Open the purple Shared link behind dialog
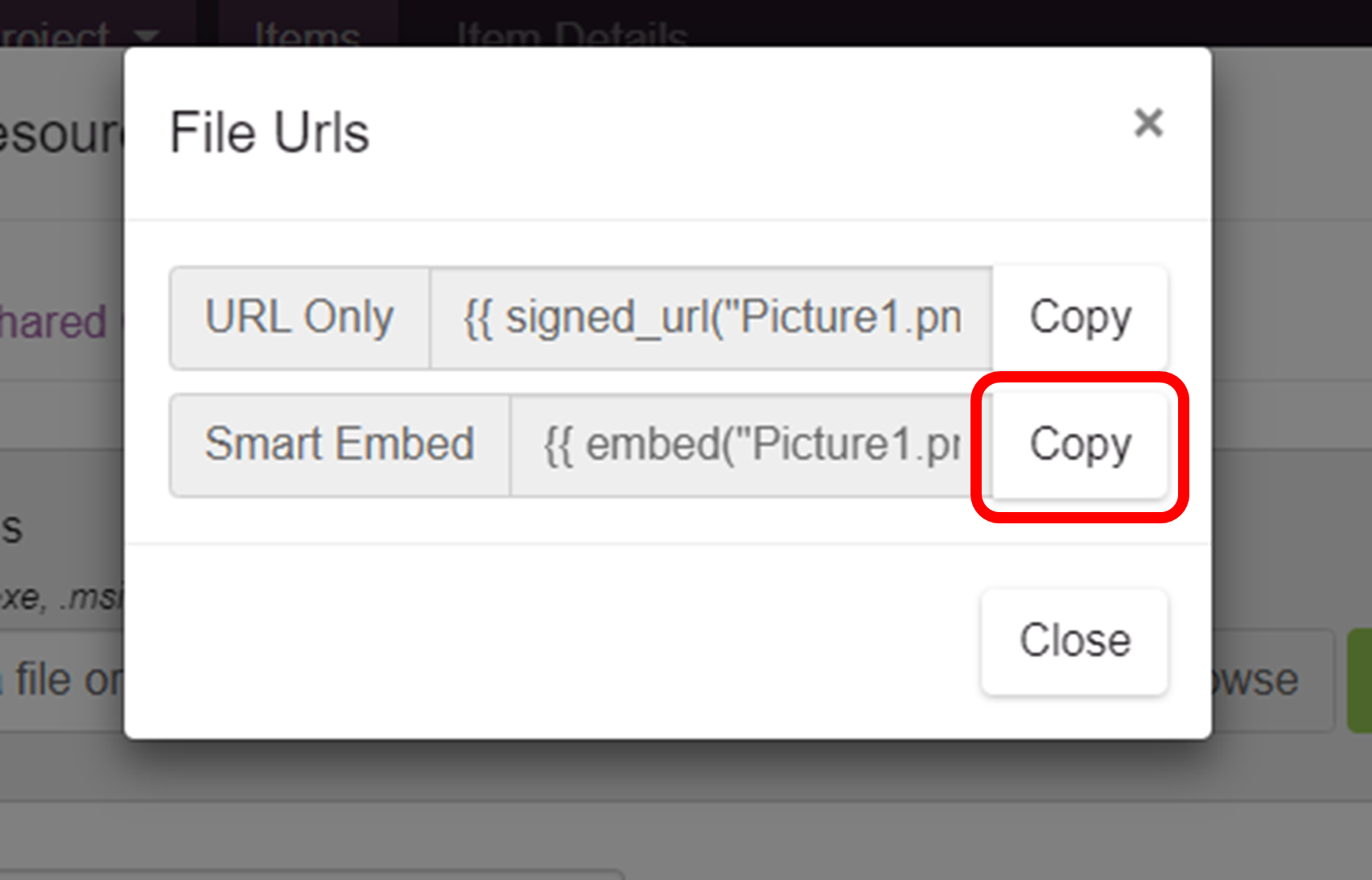1372x880 pixels. (53, 322)
